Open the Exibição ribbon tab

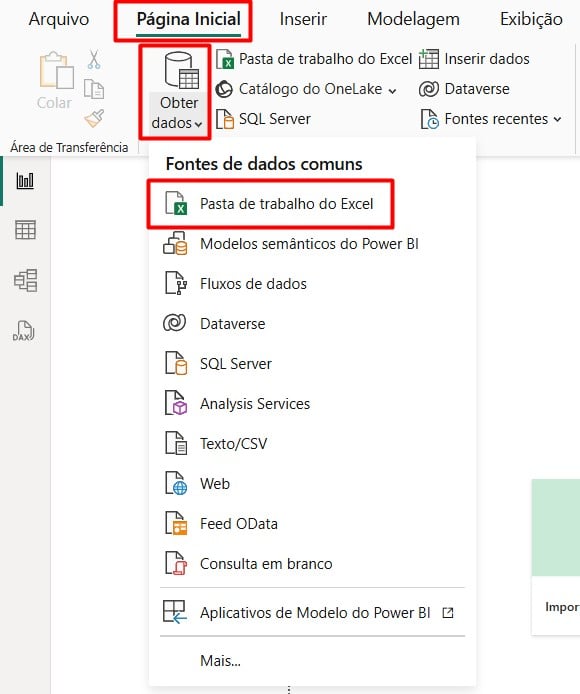click(531, 19)
